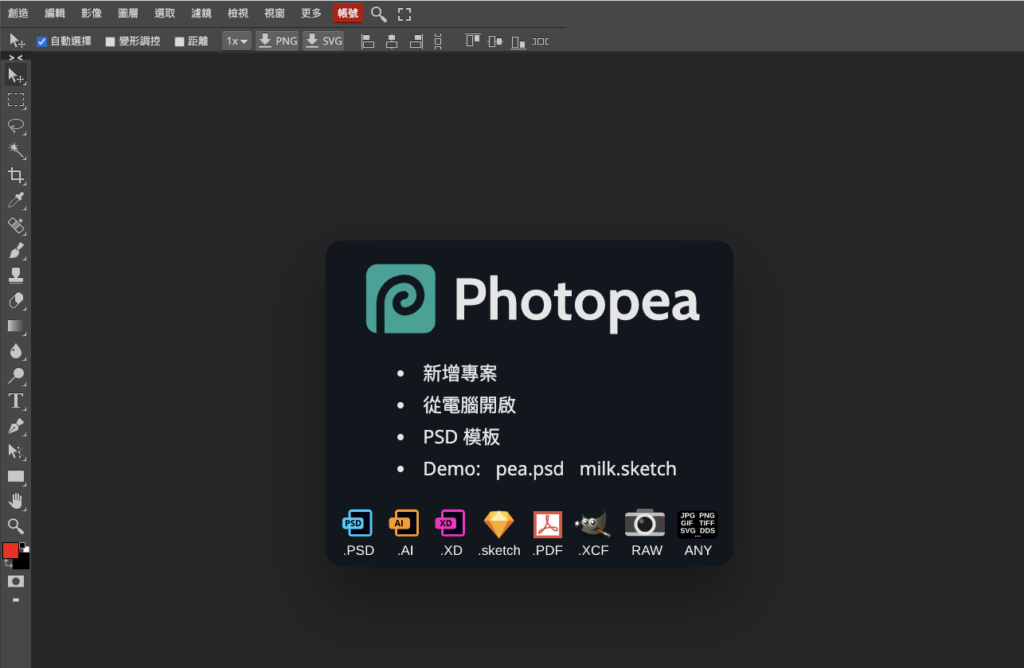Click the black background color swatch
The height and width of the screenshot is (668, 1024).
click(23, 562)
